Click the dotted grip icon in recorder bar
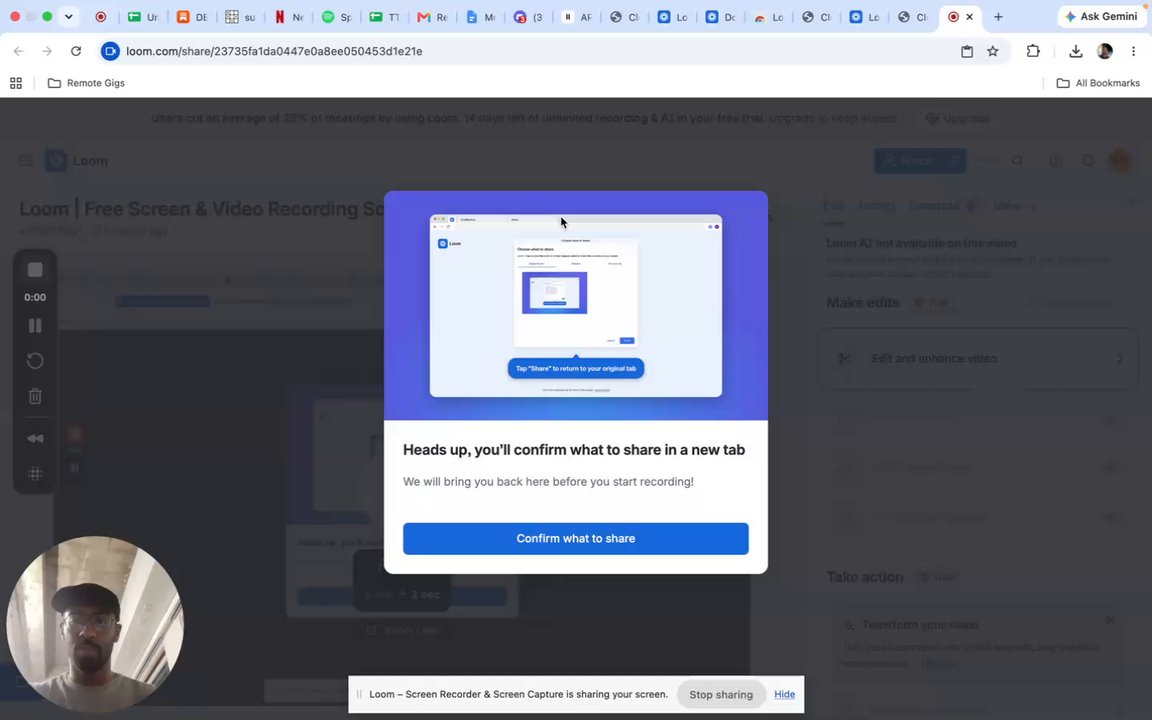Screen dimensions: 1152x720 (35, 474)
